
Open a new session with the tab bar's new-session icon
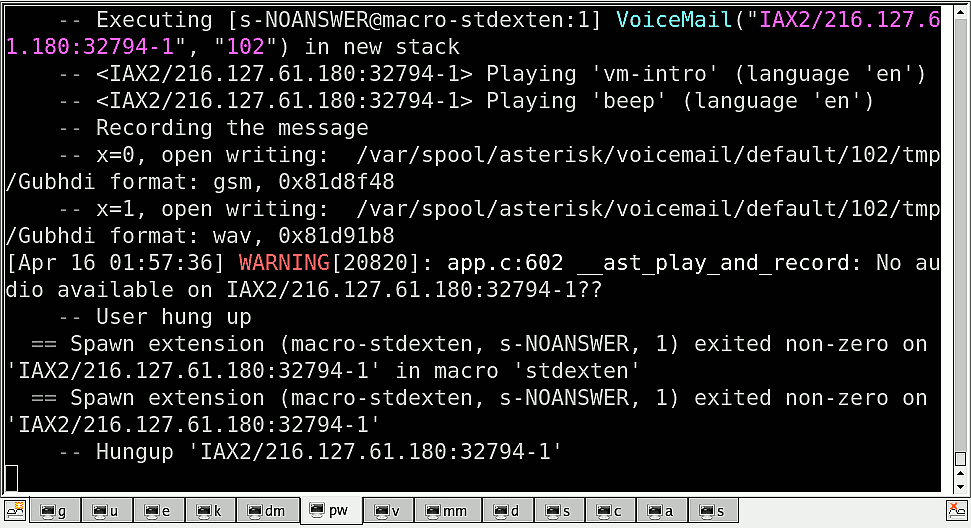[14, 511]
